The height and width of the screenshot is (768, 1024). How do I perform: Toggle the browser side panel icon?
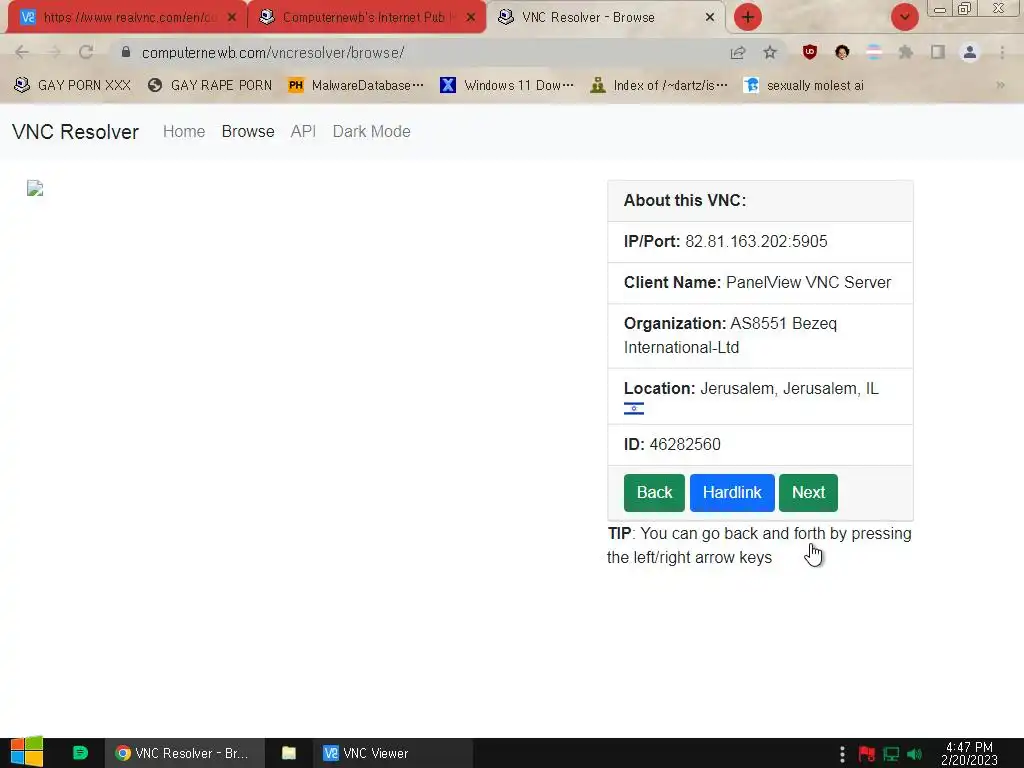point(938,52)
